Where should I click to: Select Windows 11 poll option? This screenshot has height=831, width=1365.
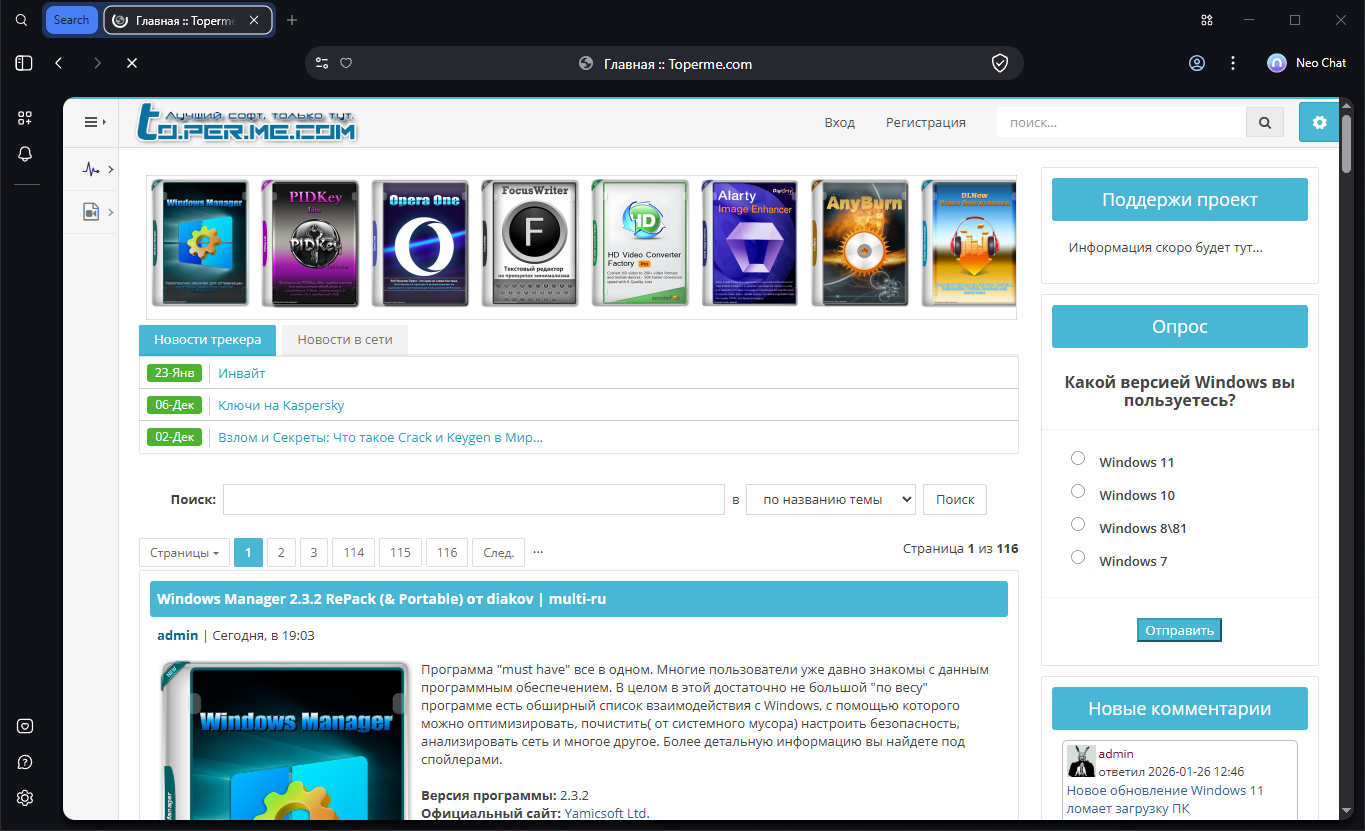(1078, 458)
